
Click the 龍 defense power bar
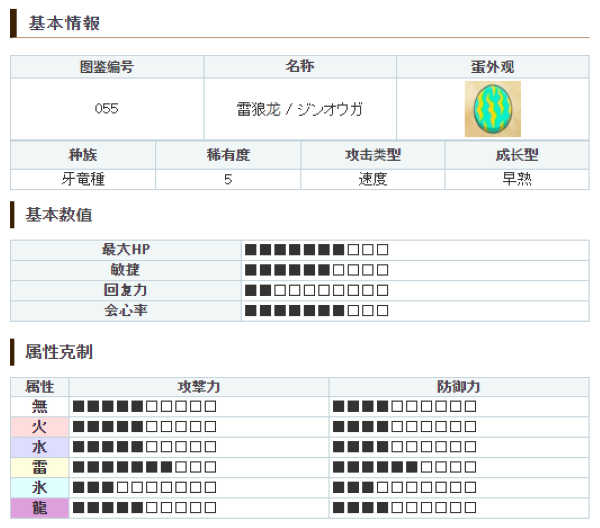[404, 508]
